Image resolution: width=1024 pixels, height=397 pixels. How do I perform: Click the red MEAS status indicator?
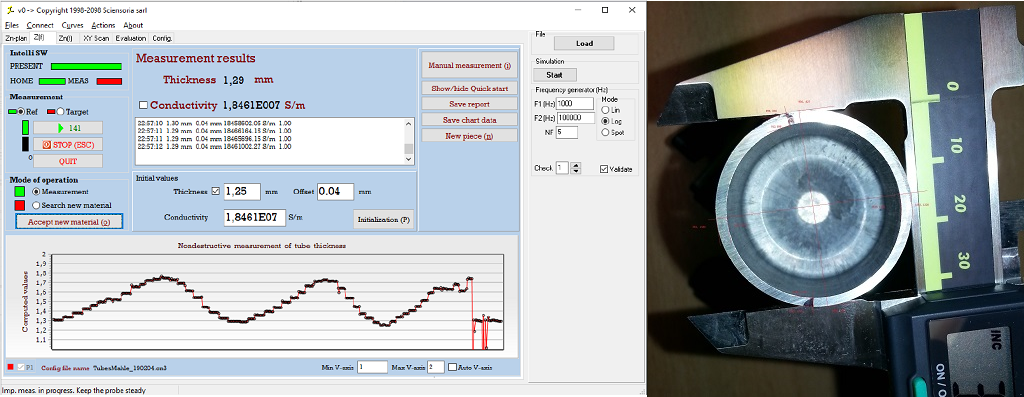(110, 81)
